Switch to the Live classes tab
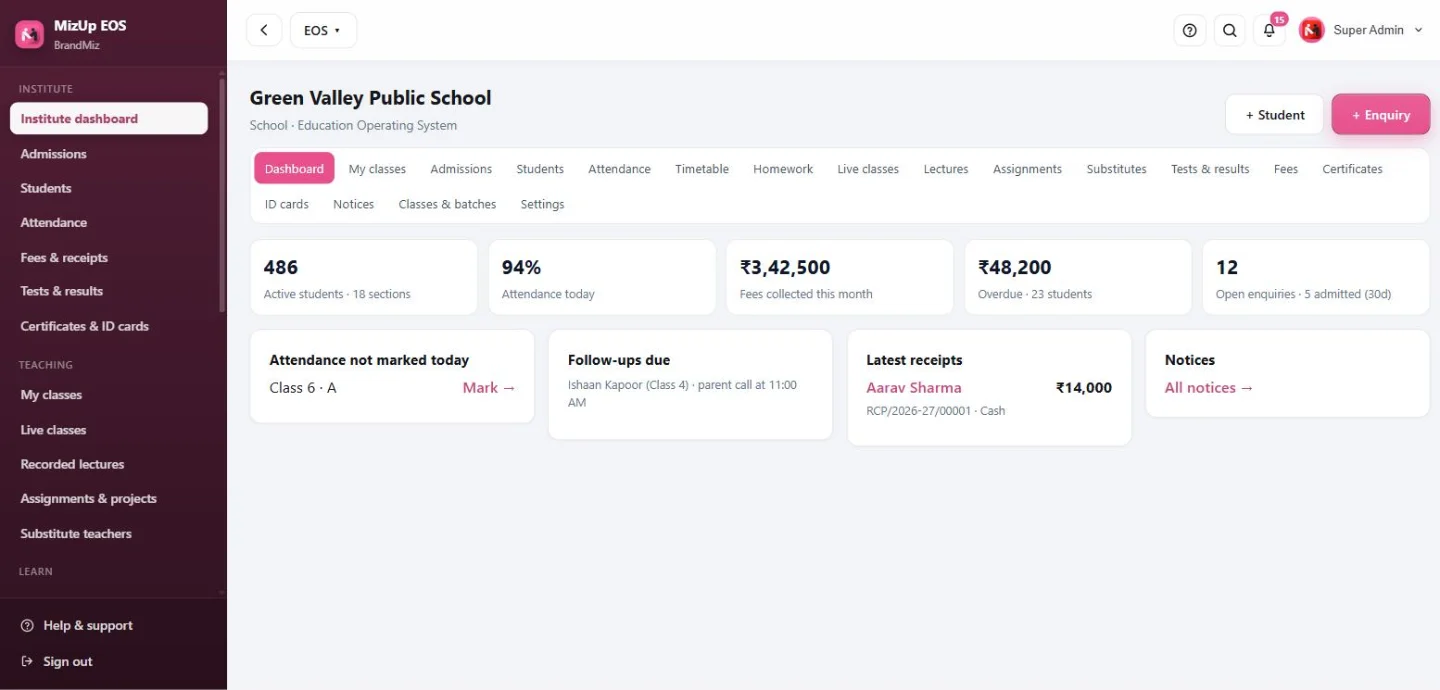This screenshot has width=1440, height=690. tap(868, 169)
